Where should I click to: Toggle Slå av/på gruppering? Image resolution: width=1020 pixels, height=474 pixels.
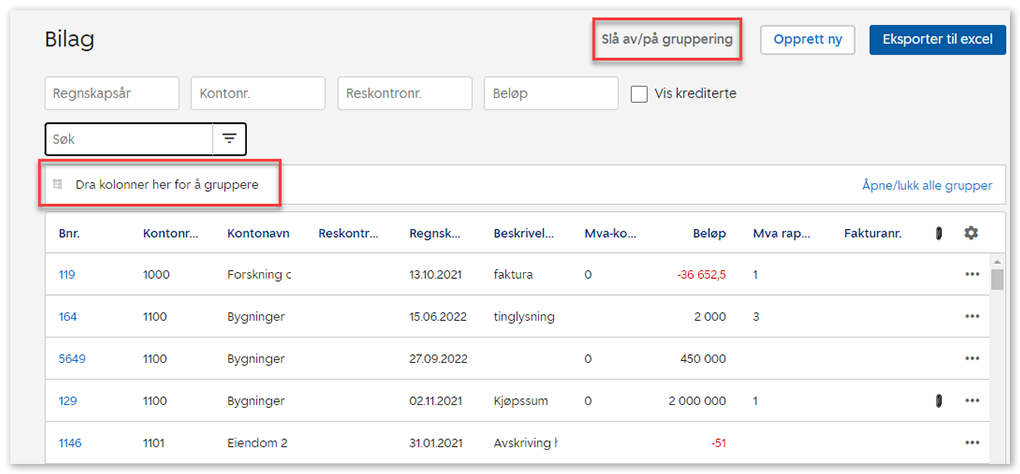coord(666,40)
